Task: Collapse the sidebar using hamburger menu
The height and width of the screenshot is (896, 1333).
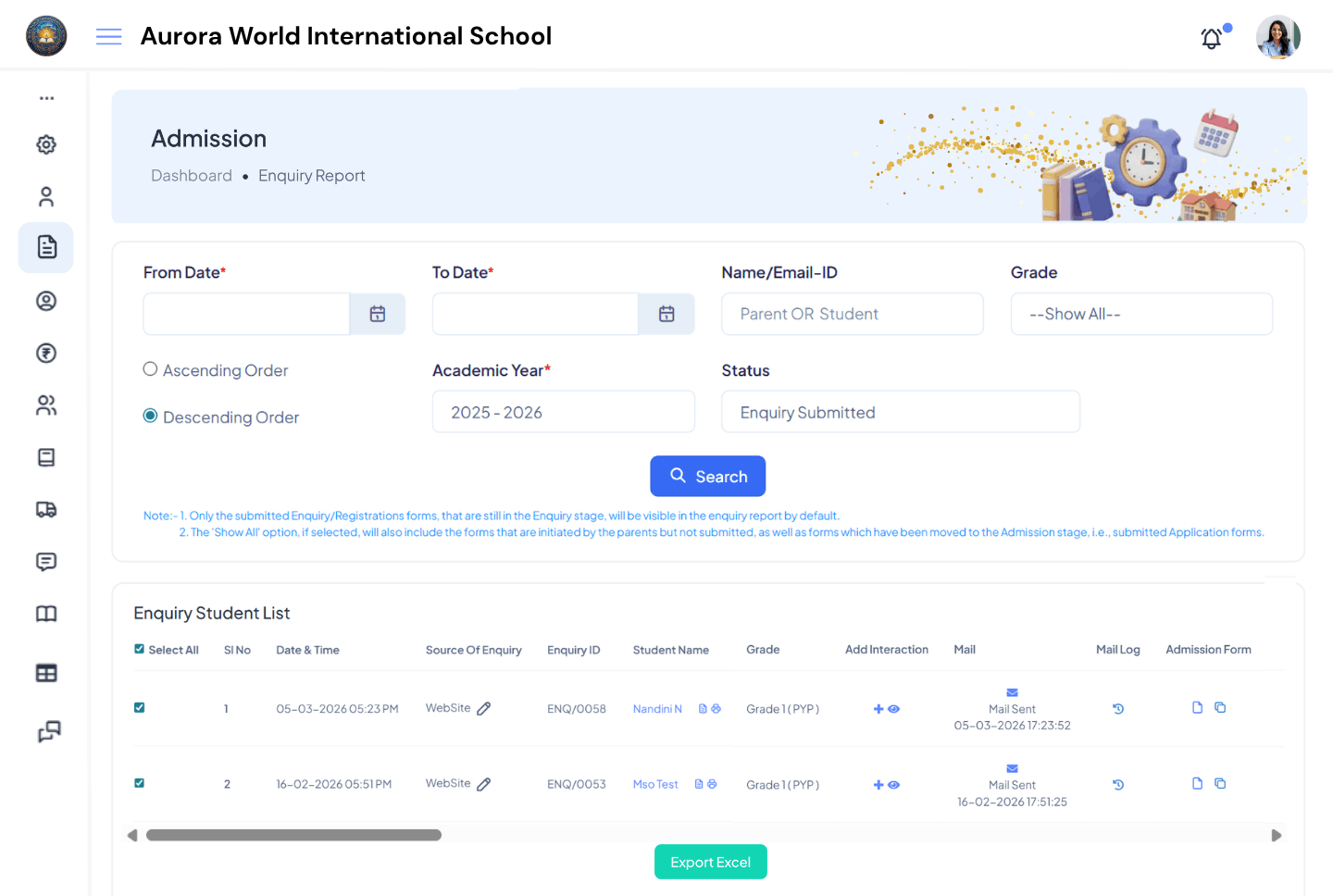Action: 108,36
